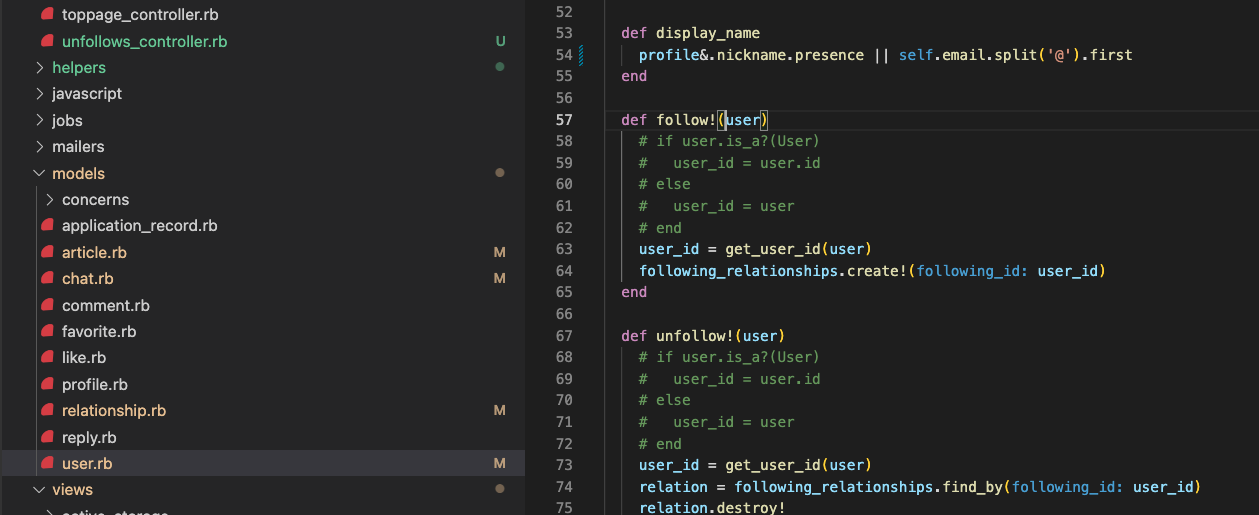Open reply.rb model file
This screenshot has width=1259, height=515.
coord(89,437)
